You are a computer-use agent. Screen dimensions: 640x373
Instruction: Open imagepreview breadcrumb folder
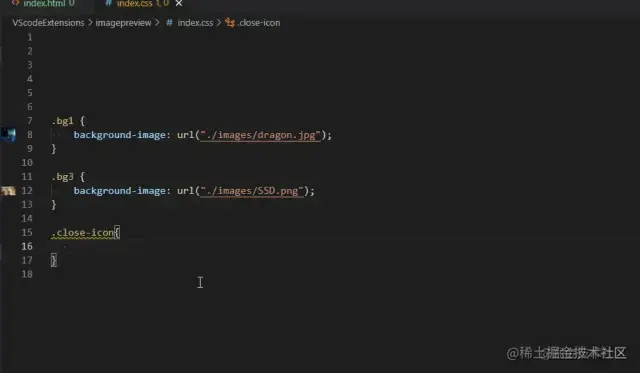click(123, 23)
